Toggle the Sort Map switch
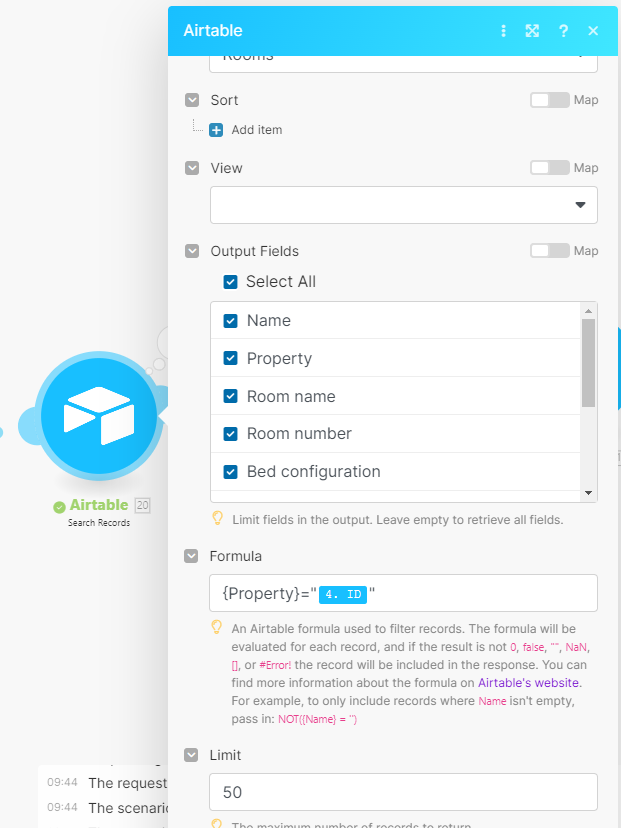Screen dimensions: 621x828 point(550,100)
